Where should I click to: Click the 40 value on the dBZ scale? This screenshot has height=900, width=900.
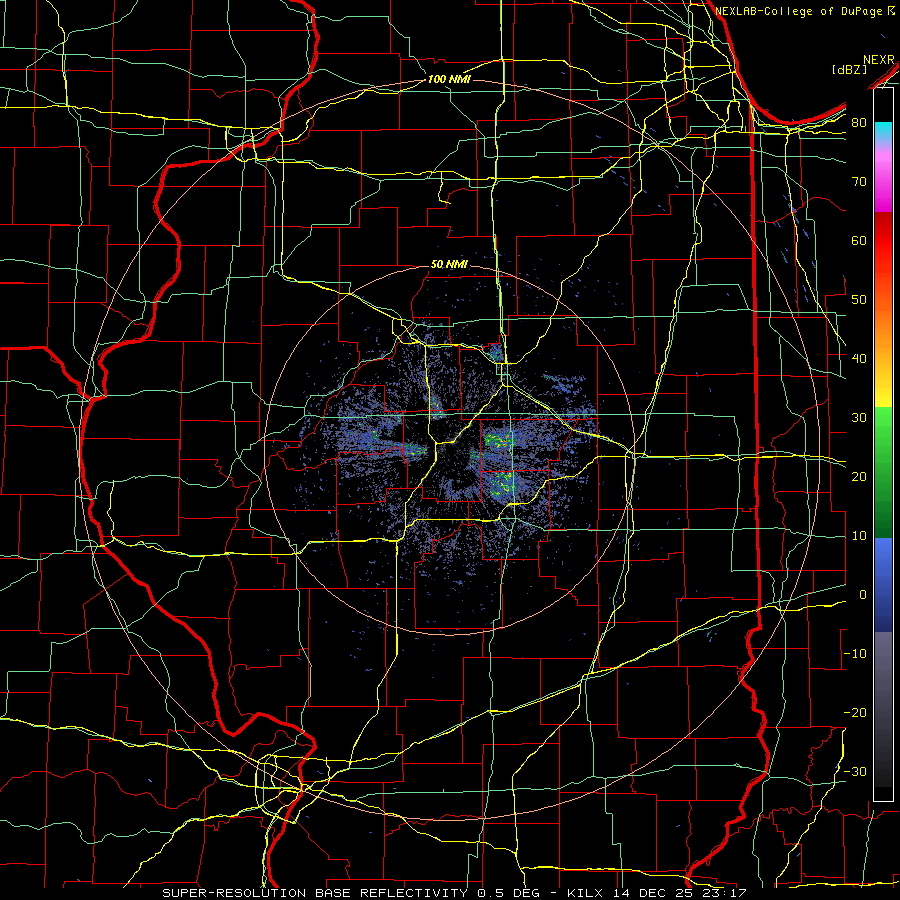[859, 359]
